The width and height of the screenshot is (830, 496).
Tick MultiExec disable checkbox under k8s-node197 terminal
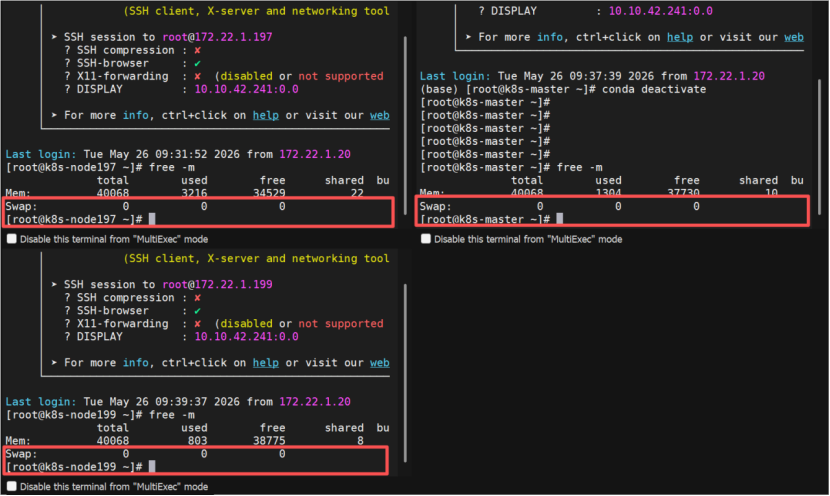pos(12,239)
